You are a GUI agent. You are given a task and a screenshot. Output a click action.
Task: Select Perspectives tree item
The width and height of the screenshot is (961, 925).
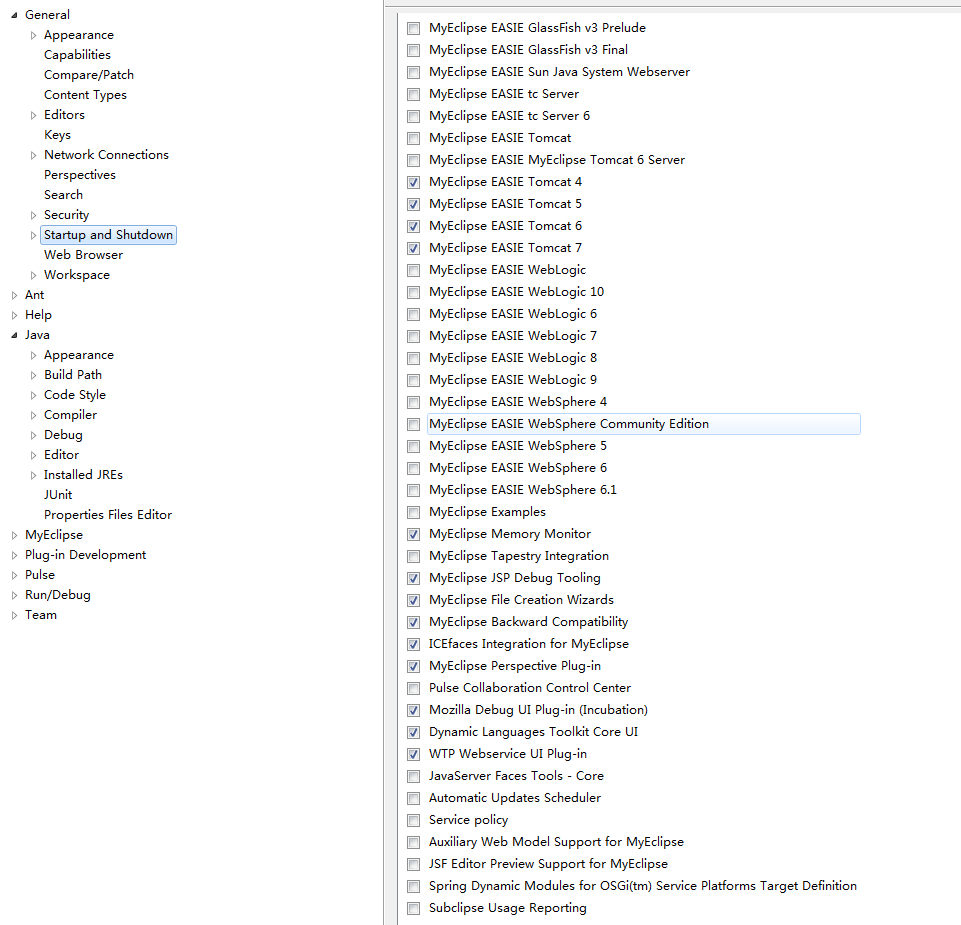pos(80,175)
